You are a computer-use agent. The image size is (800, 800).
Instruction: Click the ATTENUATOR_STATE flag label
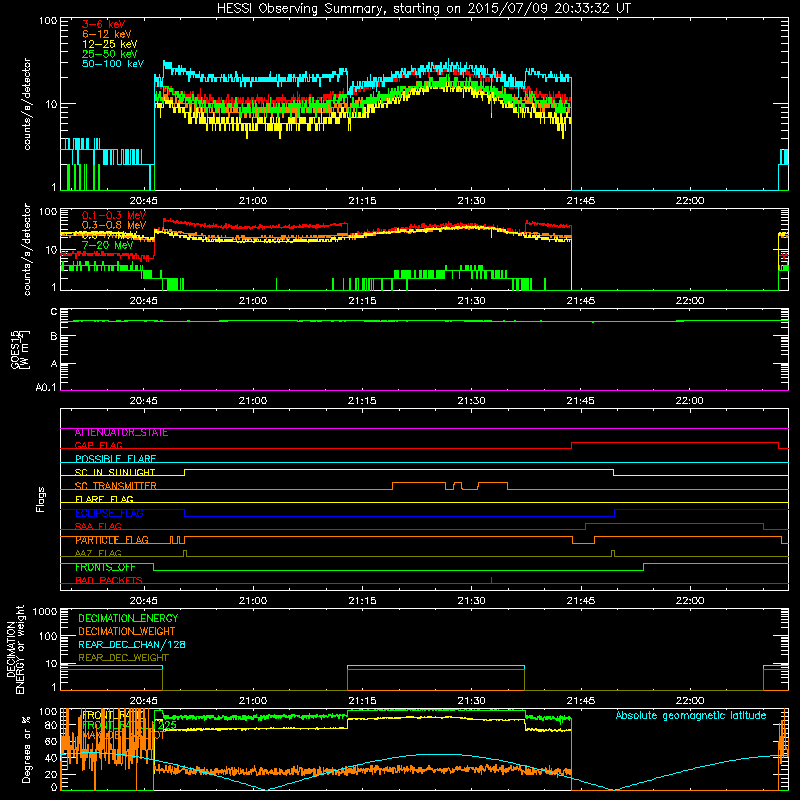click(121, 433)
